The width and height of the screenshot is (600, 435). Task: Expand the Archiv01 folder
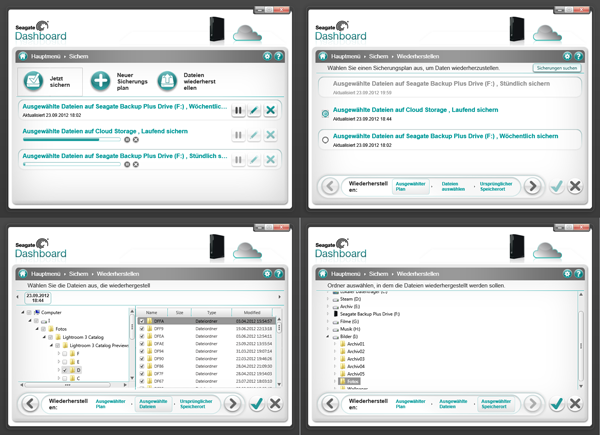pos(335,344)
